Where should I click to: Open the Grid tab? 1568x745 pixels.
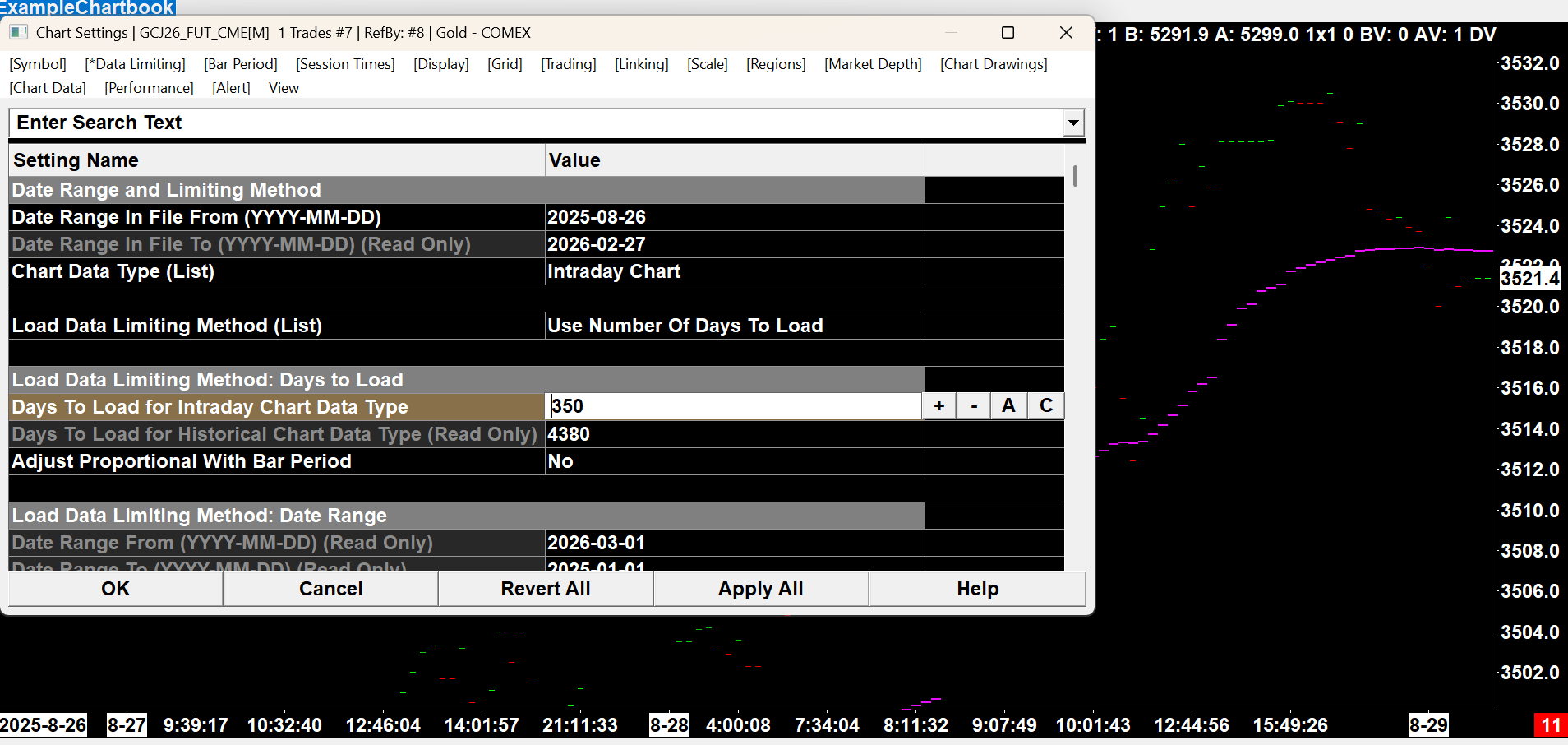(505, 64)
